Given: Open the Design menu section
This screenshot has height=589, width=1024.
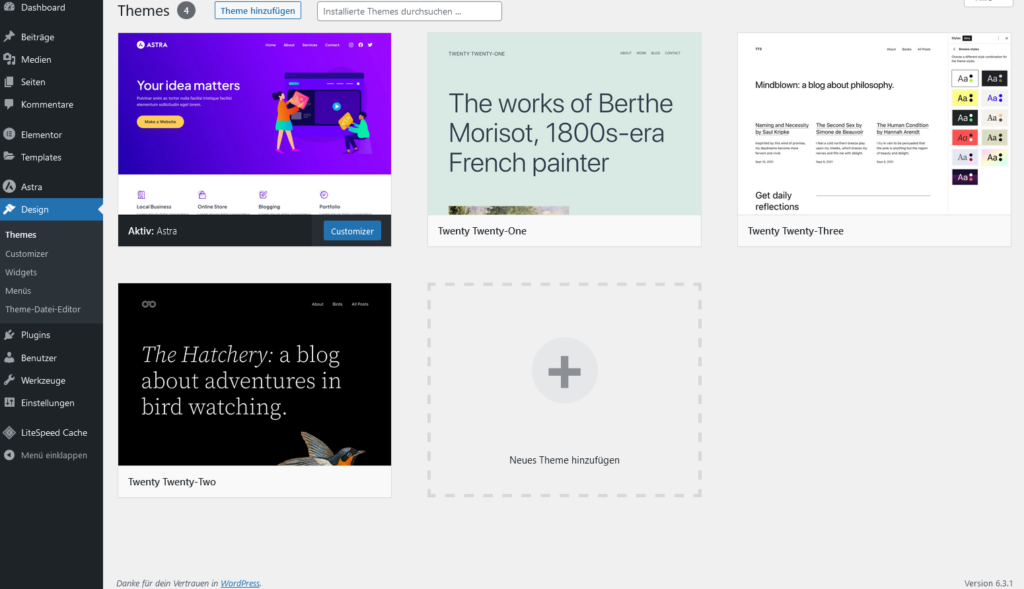Looking at the screenshot, I should 34,210.
